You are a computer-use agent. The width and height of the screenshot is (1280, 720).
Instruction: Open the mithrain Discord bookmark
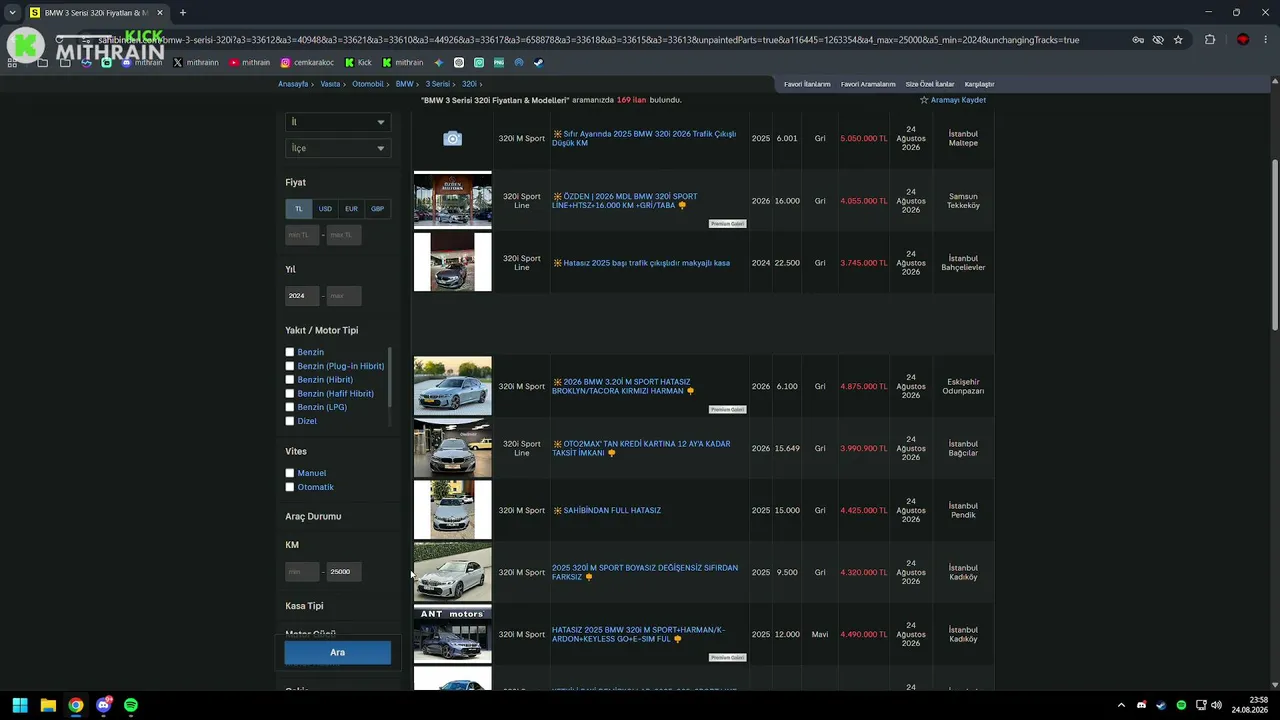pyautogui.click(x=142, y=62)
